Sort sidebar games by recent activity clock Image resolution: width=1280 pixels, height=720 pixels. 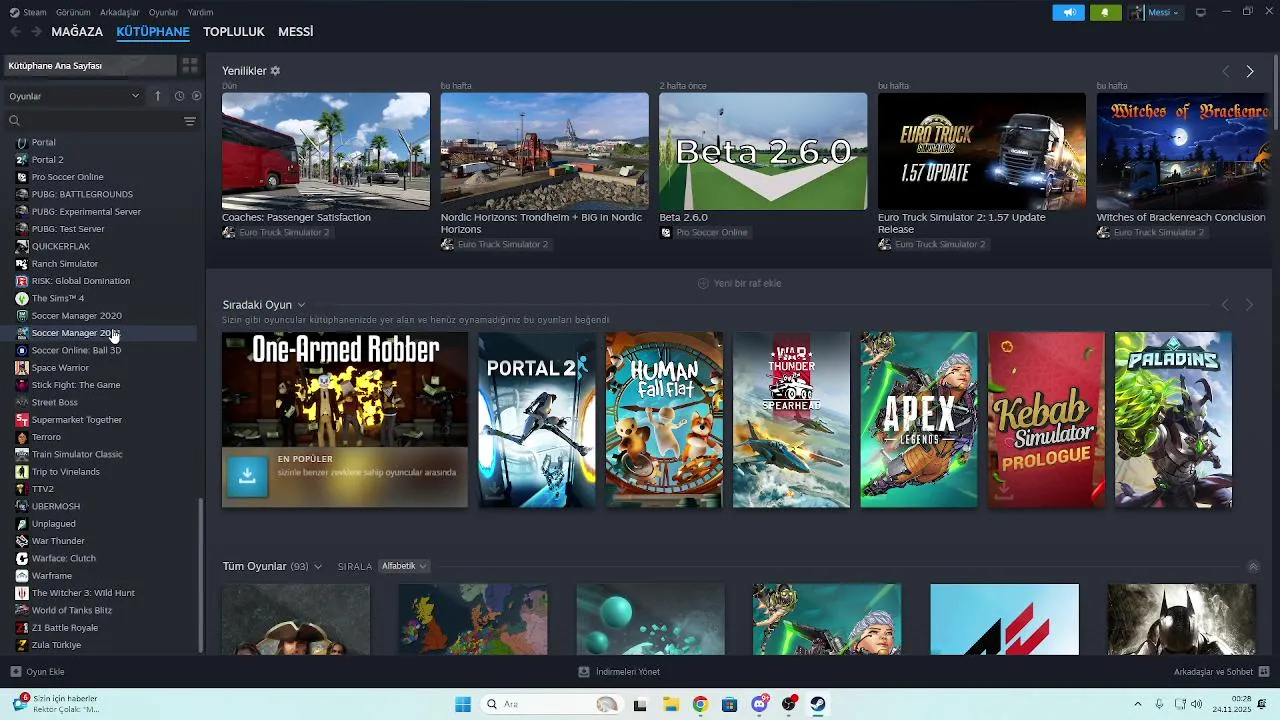point(179,96)
